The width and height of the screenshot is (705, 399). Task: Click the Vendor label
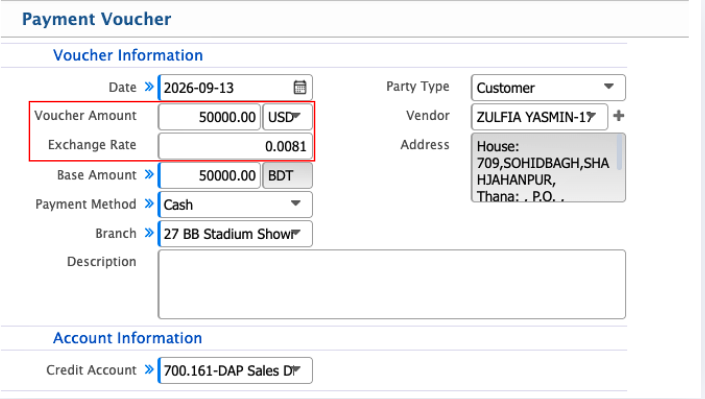coord(428,116)
